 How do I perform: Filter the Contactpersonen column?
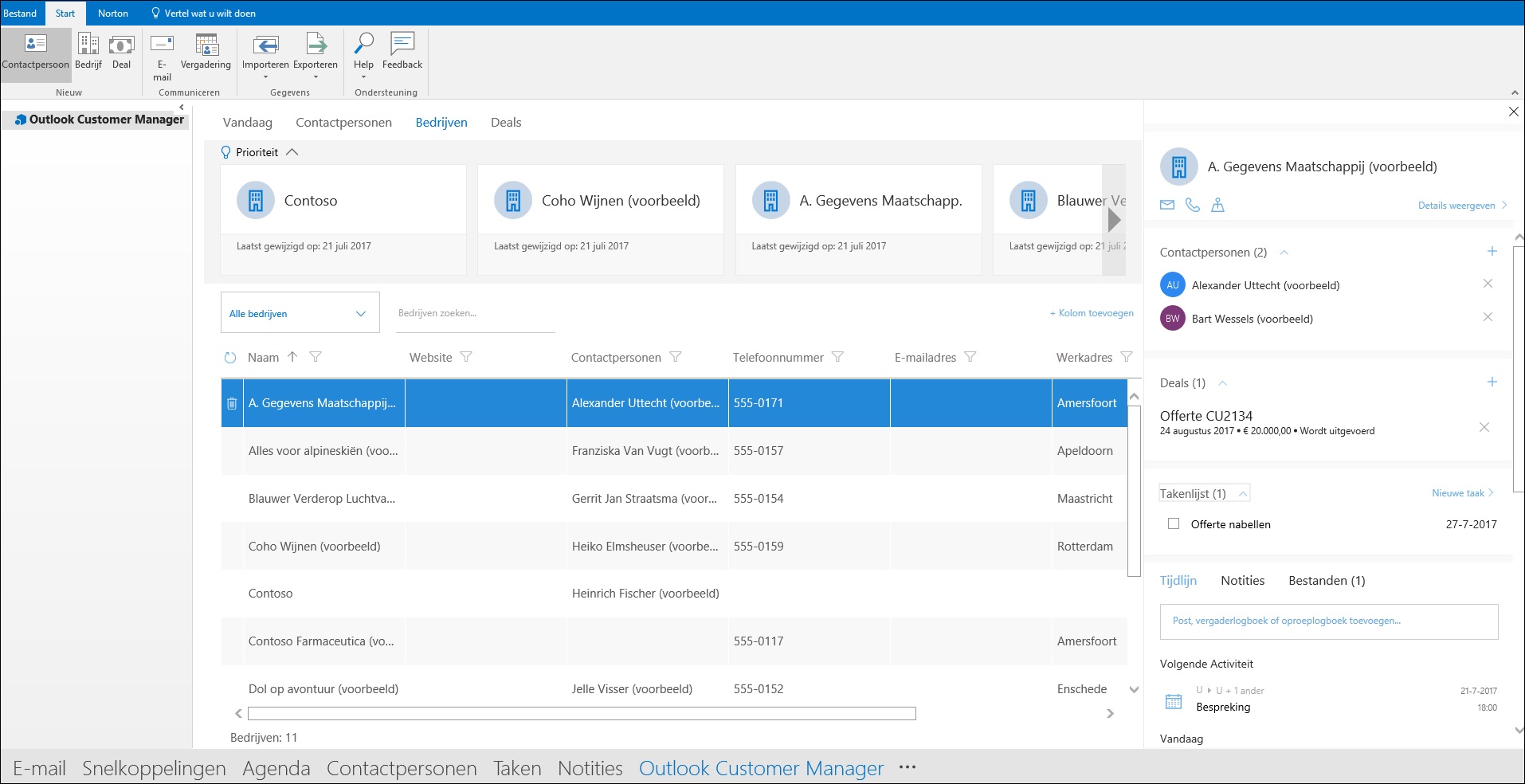pyautogui.click(x=676, y=357)
